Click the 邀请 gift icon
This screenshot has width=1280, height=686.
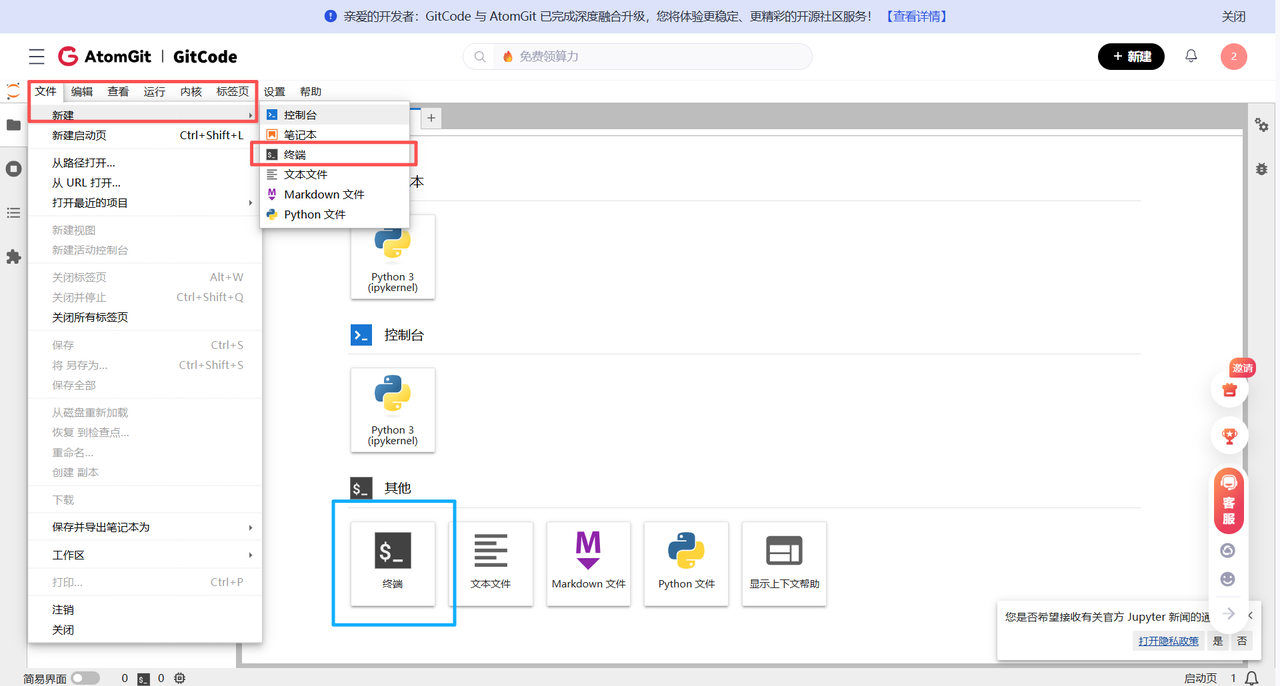coord(1230,388)
